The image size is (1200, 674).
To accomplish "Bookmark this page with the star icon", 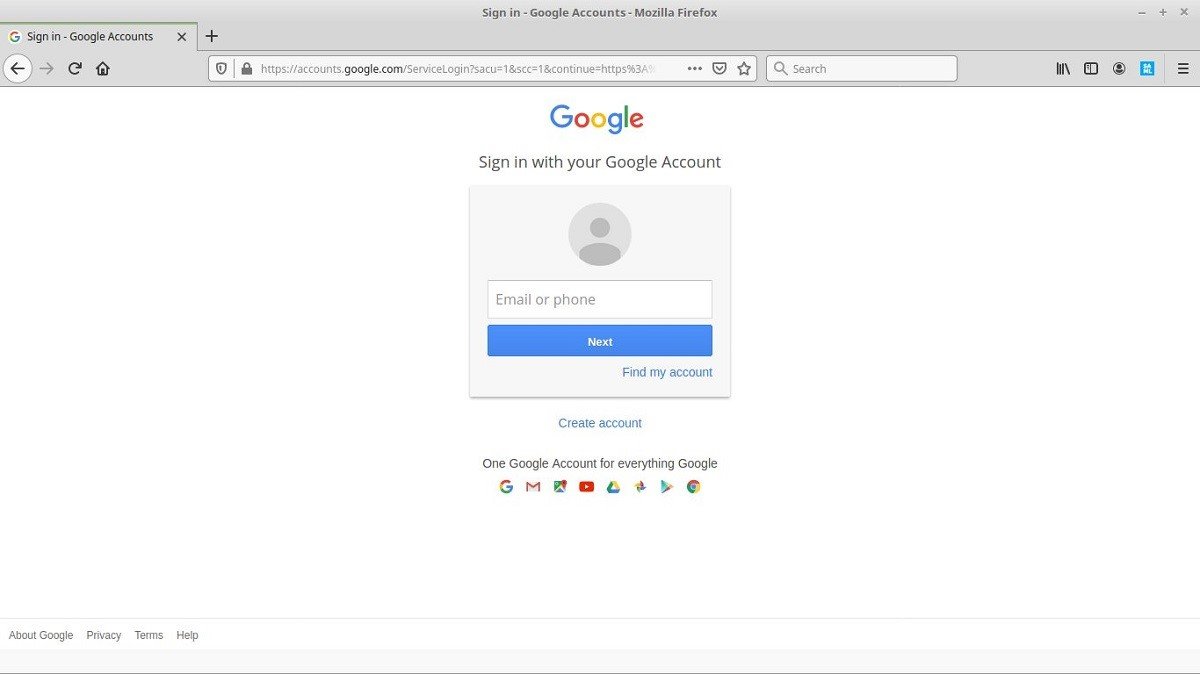I will pyautogui.click(x=744, y=69).
